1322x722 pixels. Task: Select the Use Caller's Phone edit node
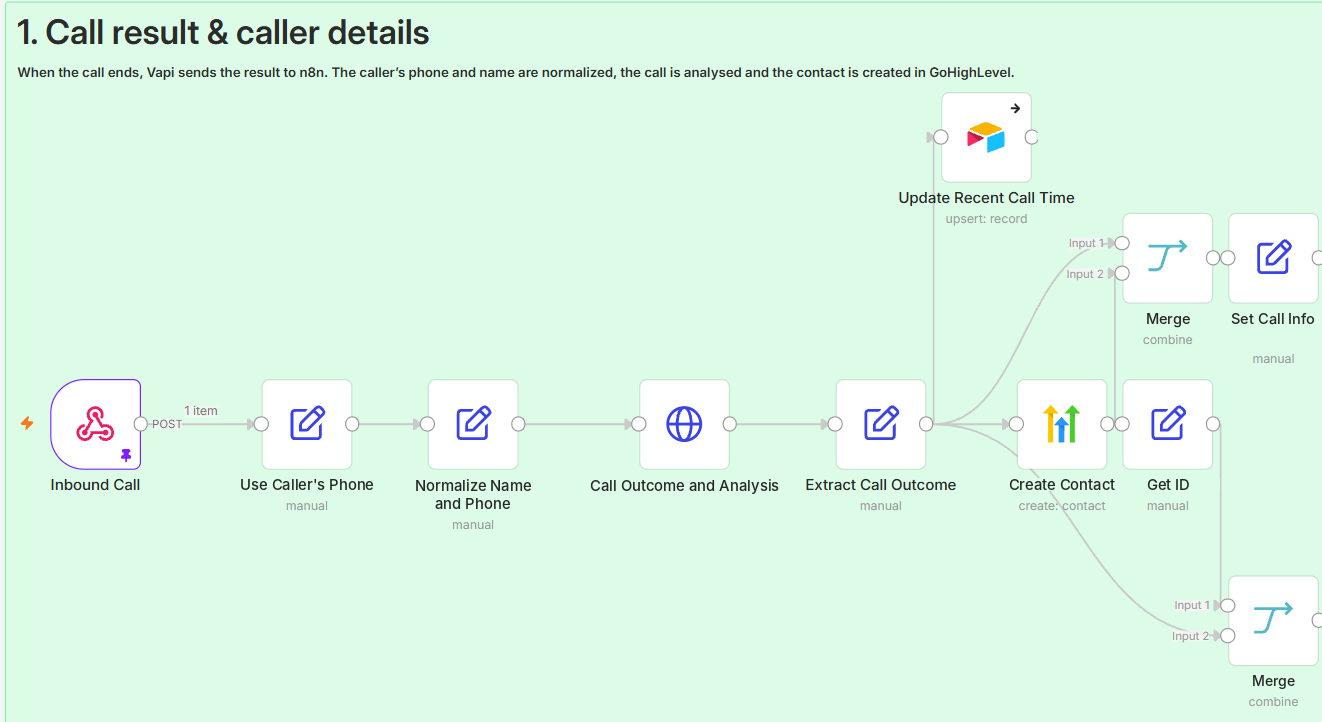307,424
